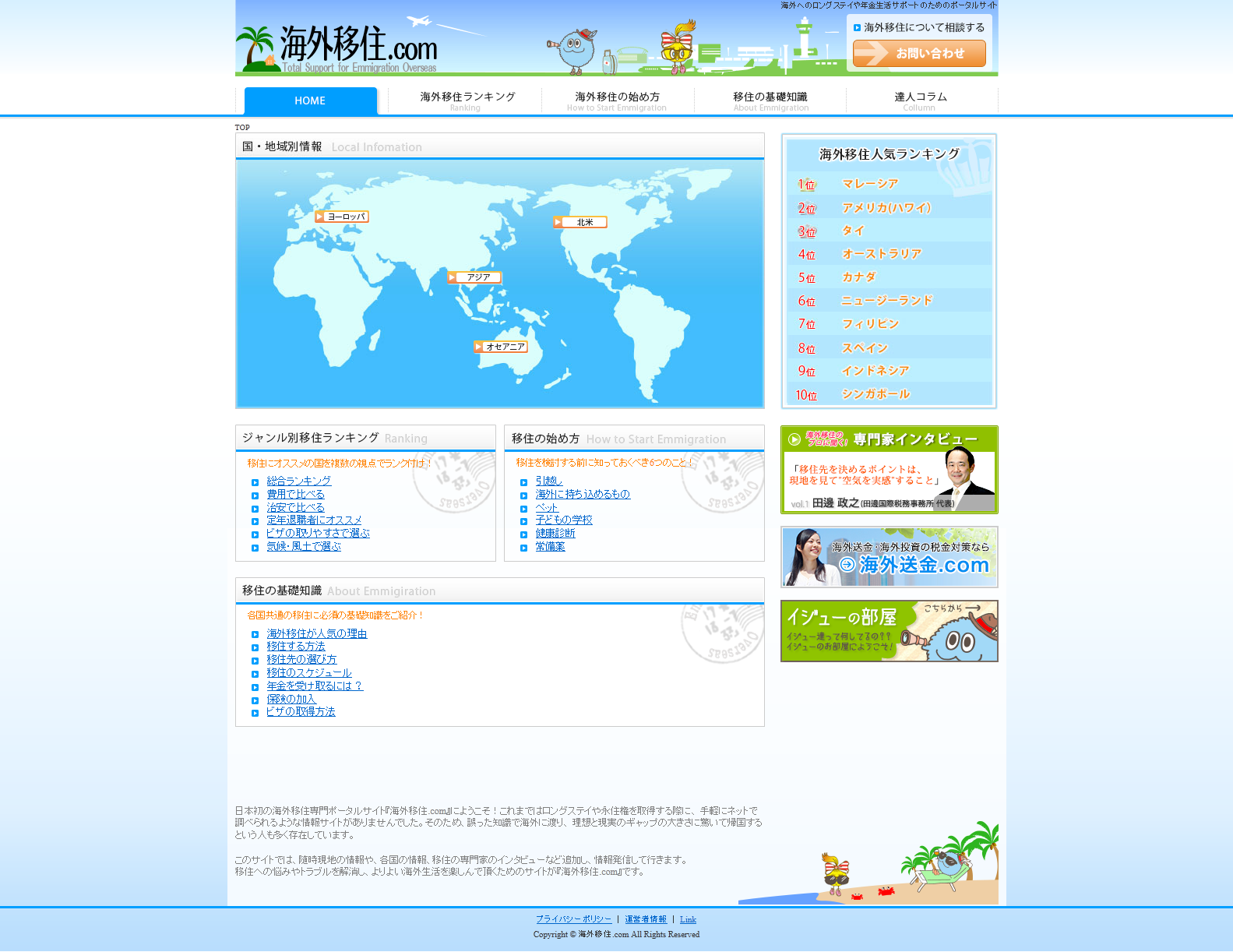Open the ペット link

pyautogui.click(x=547, y=508)
